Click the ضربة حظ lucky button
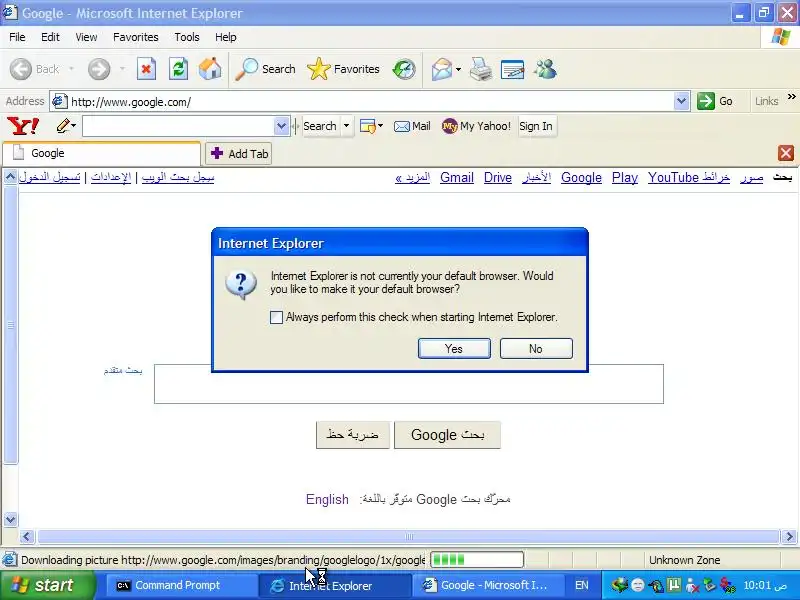The height and width of the screenshot is (600, 800). (353, 435)
